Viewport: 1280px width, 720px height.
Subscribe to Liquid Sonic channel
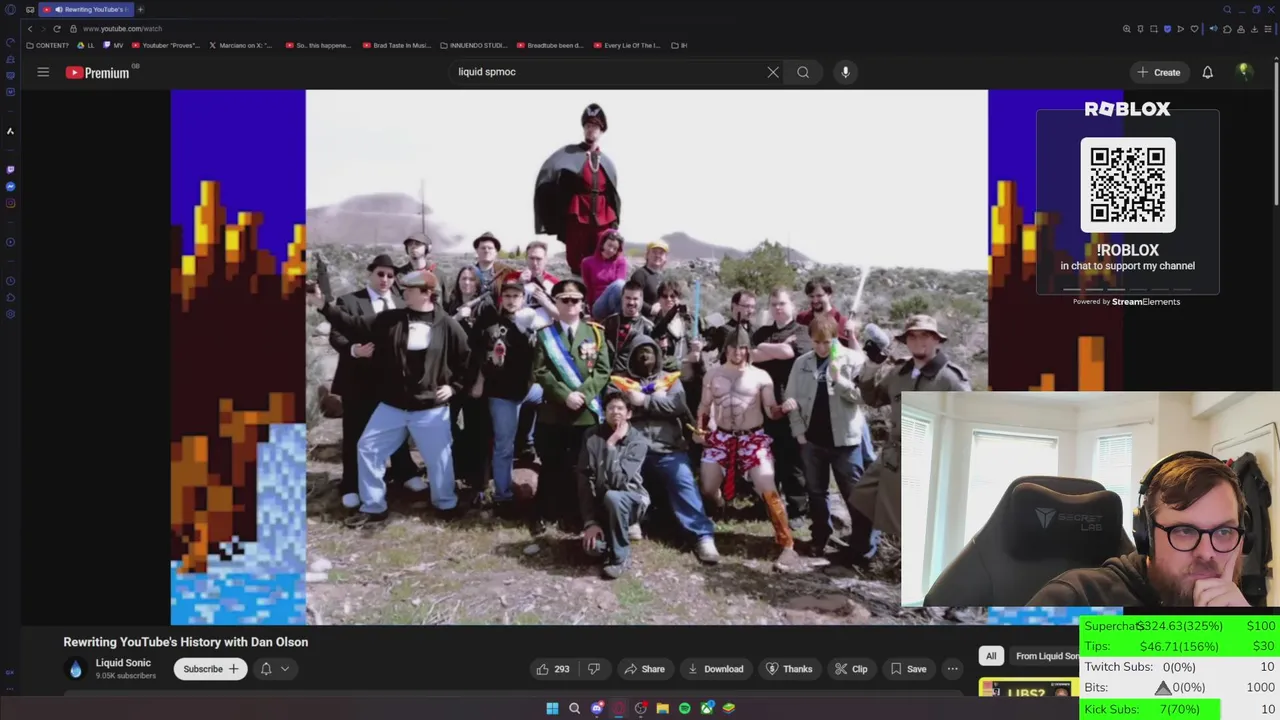(210, 669)
